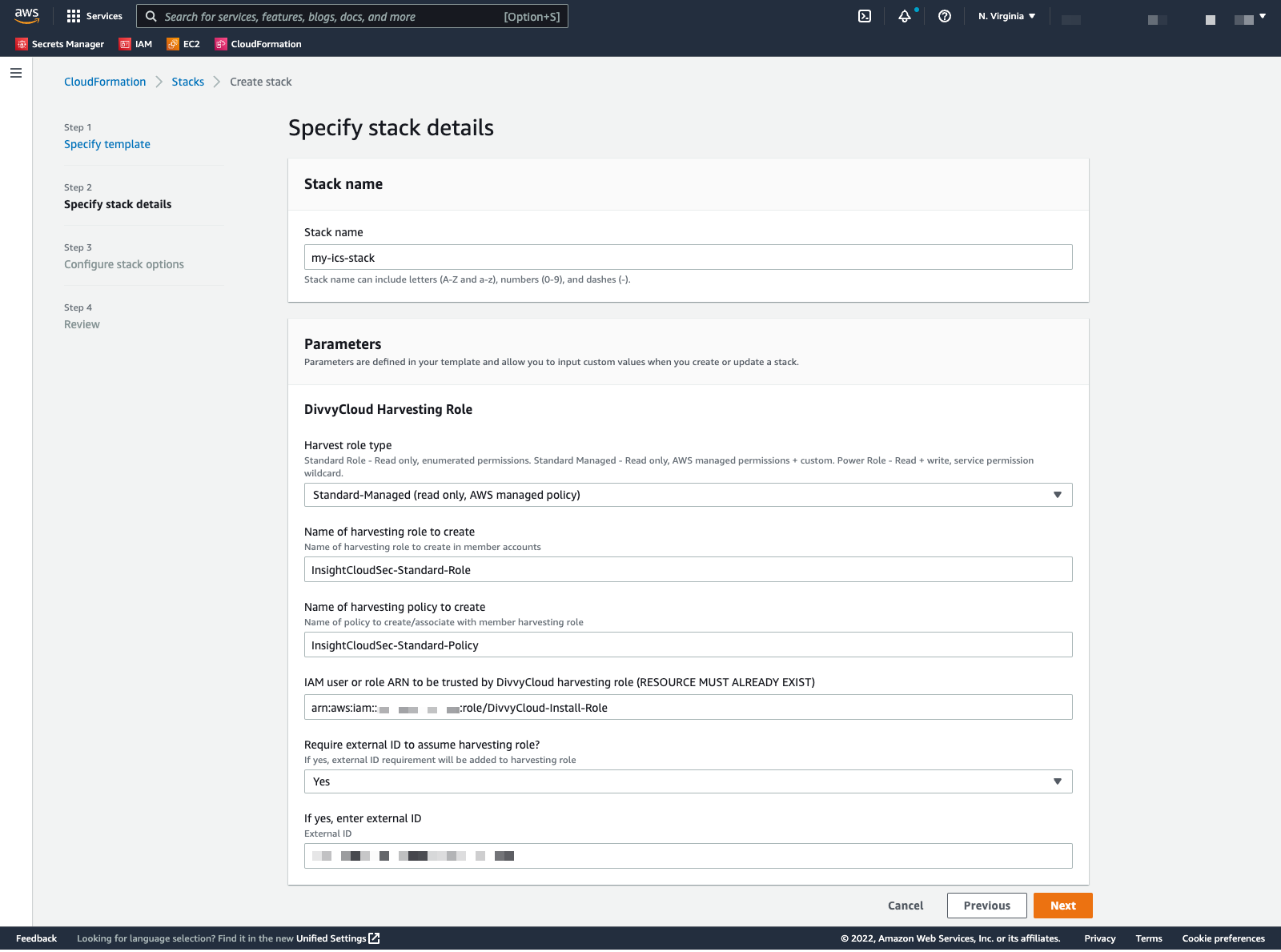
Task: Open the Require external ID dropdown
Action: [x=689, y=781]
